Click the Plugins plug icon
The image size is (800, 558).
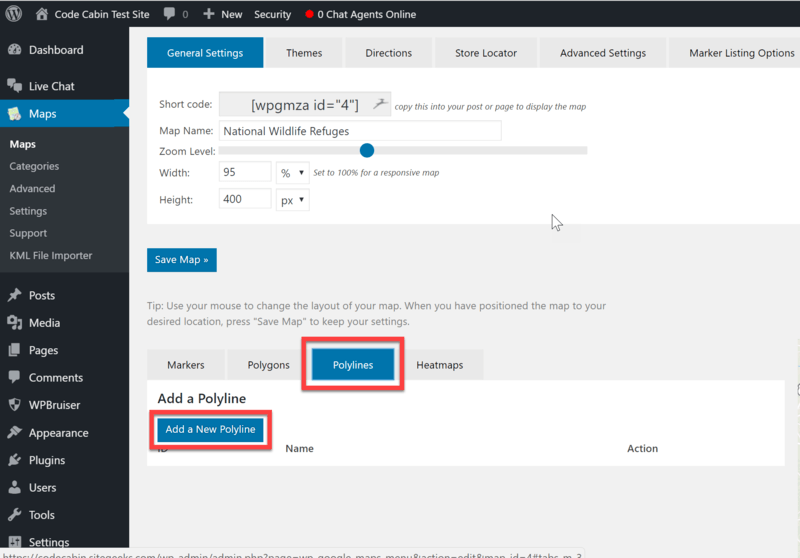[15, 460]
